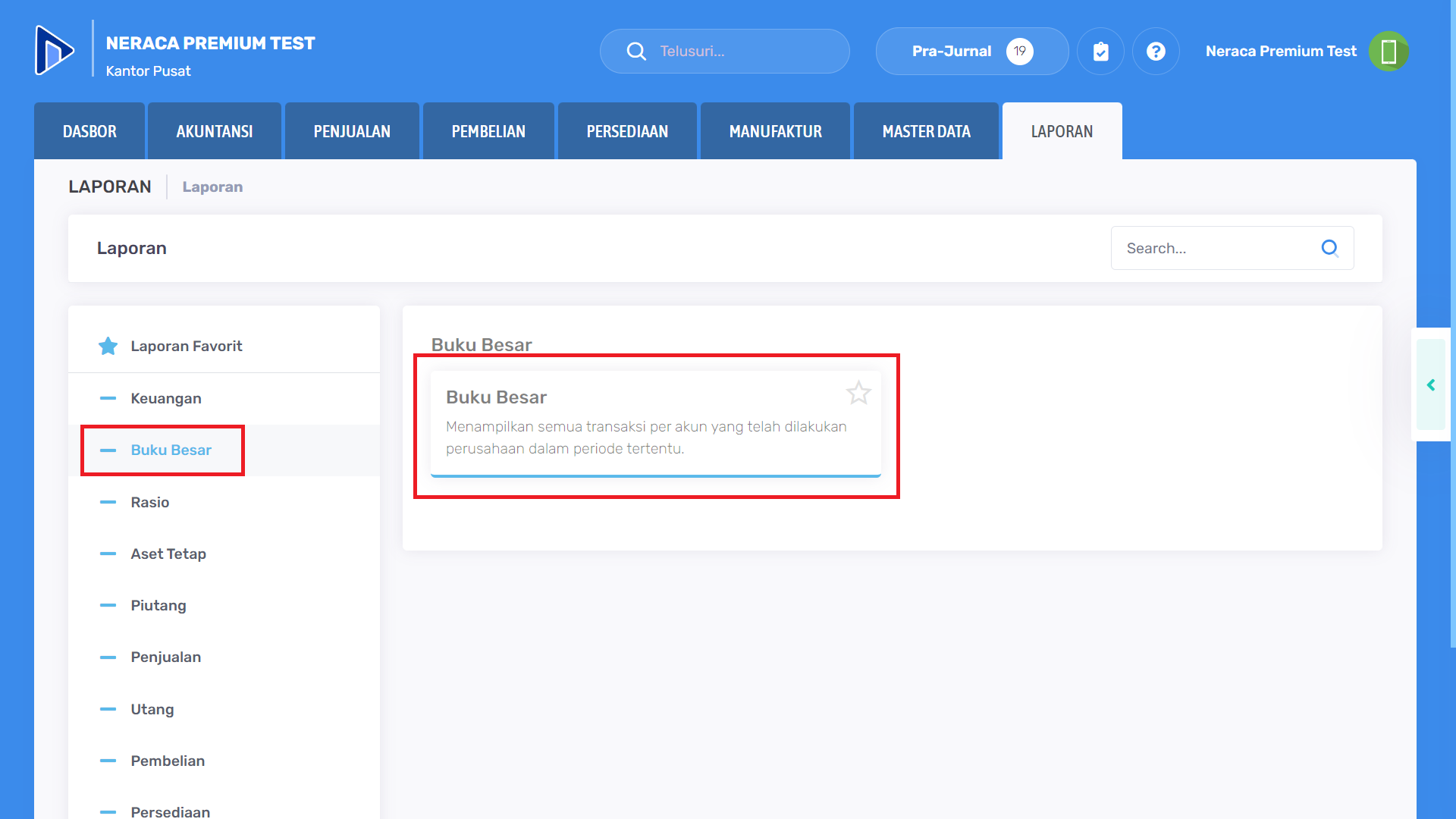Open the help question mark icon
This screenshot has height=819, width=1456.
1156,52
